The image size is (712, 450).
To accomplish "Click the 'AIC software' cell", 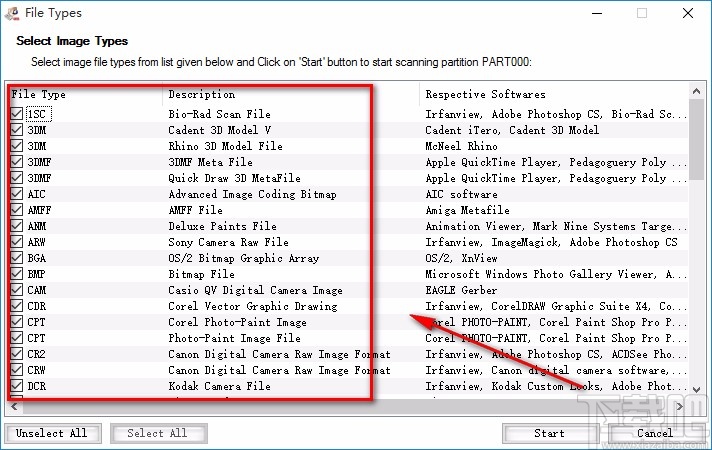I will 461,194.
